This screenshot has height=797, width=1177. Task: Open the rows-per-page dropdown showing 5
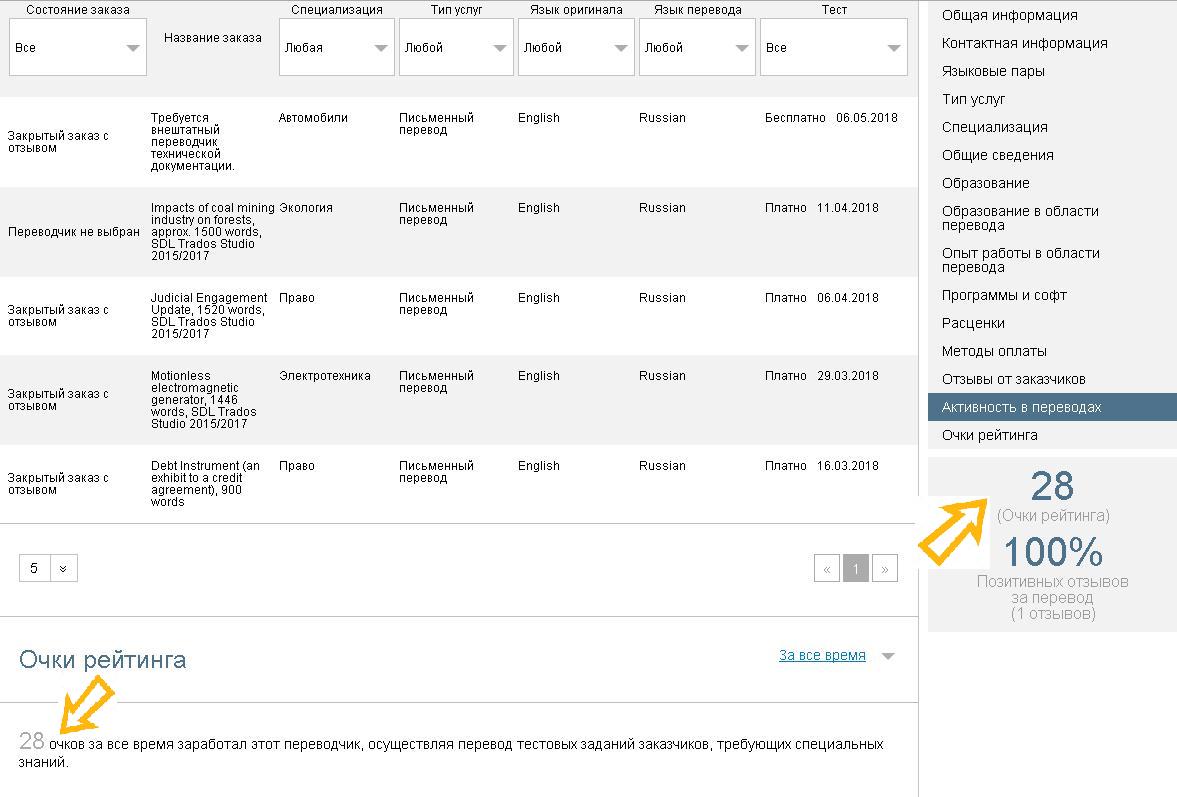pos(48,568)
